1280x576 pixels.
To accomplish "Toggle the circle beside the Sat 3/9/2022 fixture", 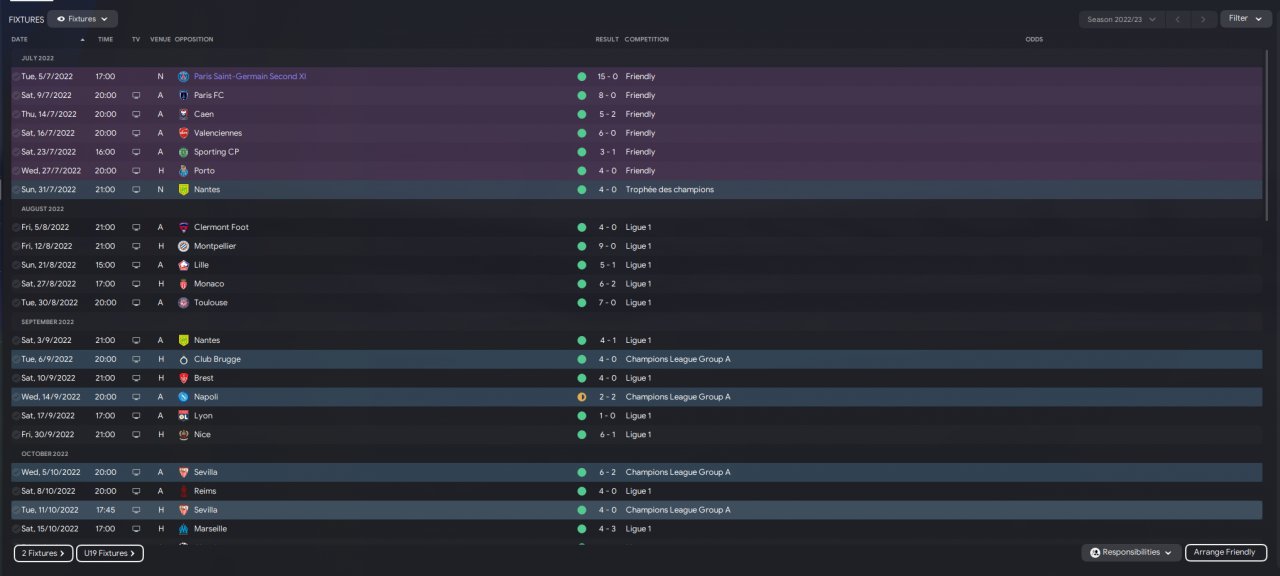I will coord(16,341).
